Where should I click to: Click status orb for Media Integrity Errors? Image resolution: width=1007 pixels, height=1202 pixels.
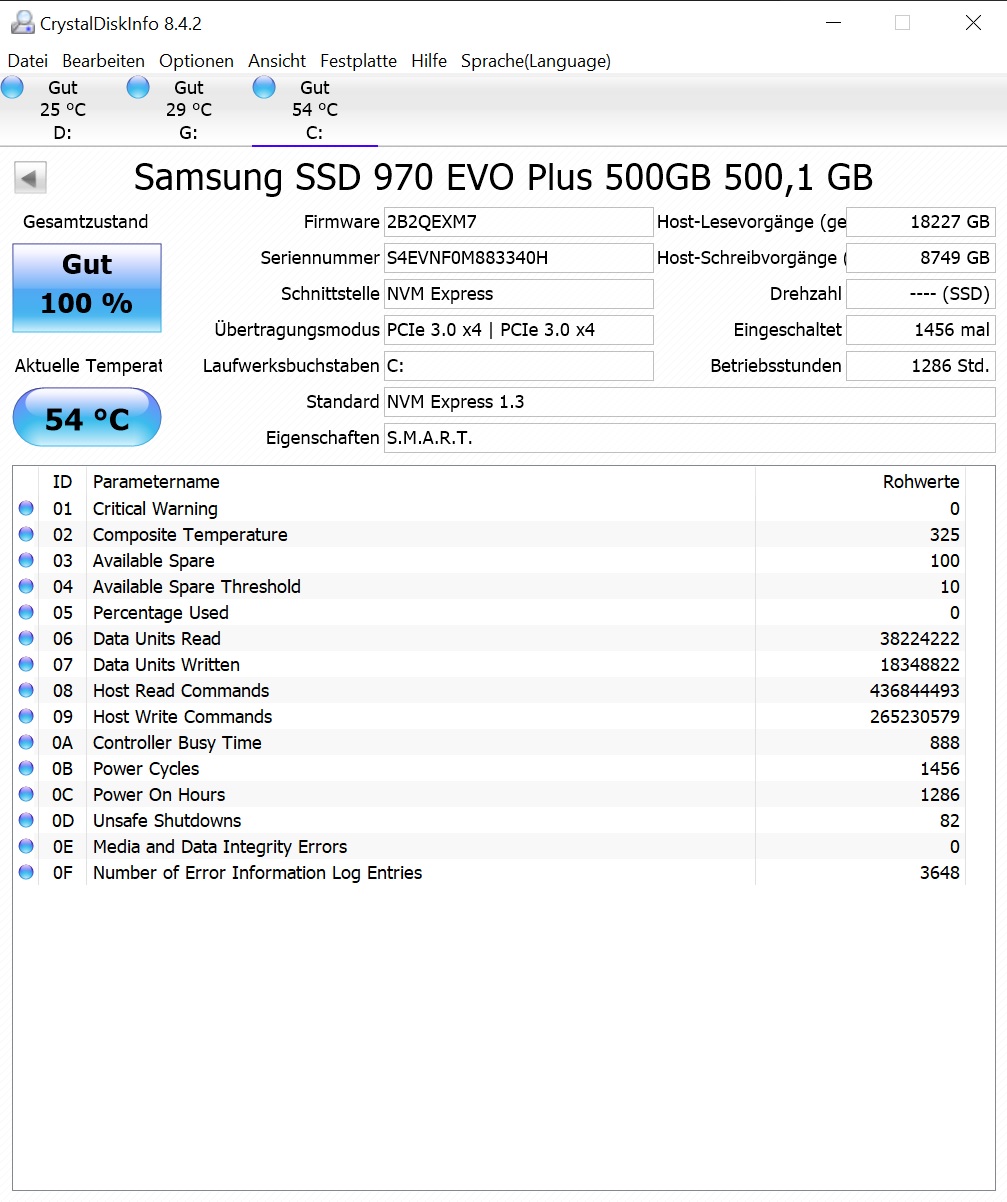pos(26,847)
